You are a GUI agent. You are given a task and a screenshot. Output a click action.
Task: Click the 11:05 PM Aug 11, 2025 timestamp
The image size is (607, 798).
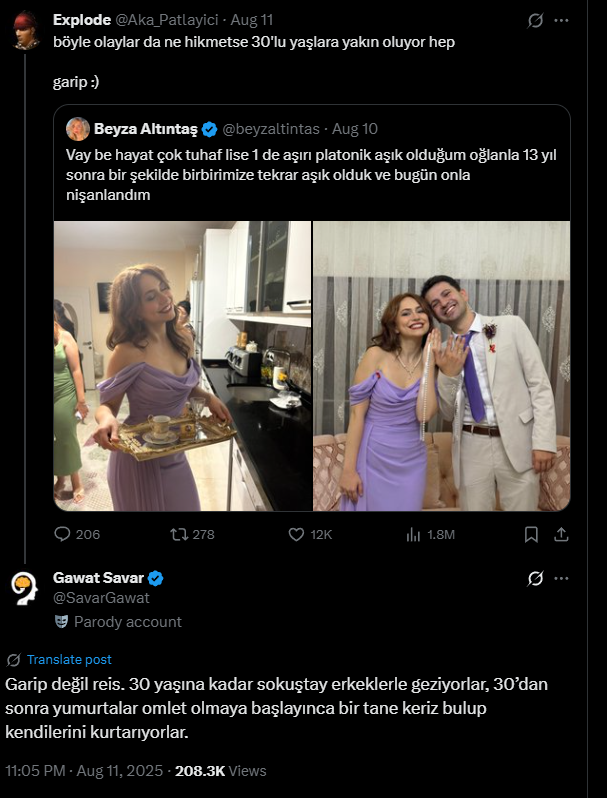83,771
